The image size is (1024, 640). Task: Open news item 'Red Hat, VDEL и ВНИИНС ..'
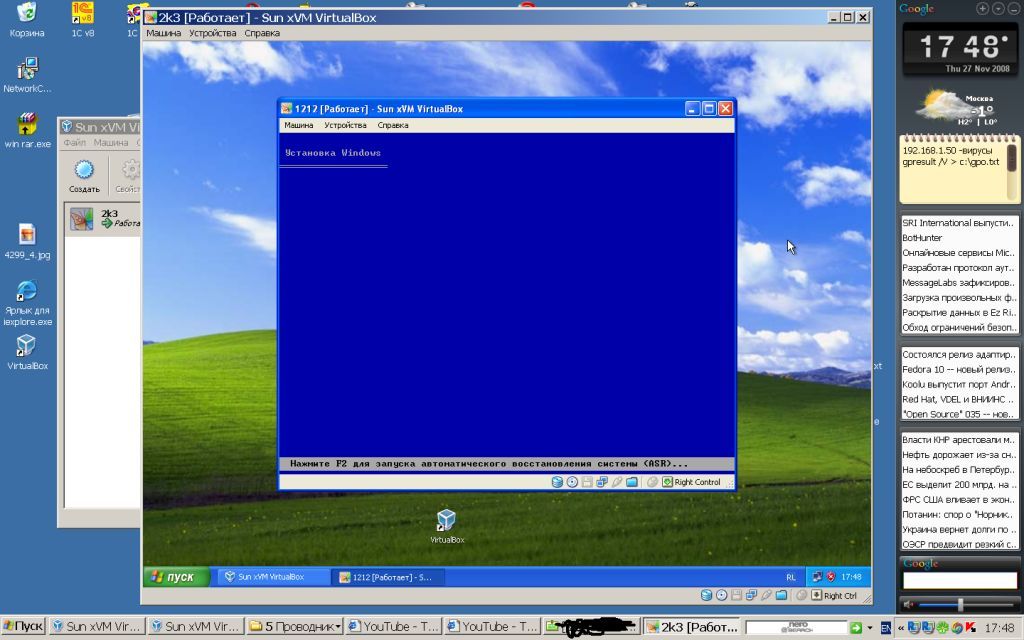pos(959,399)
